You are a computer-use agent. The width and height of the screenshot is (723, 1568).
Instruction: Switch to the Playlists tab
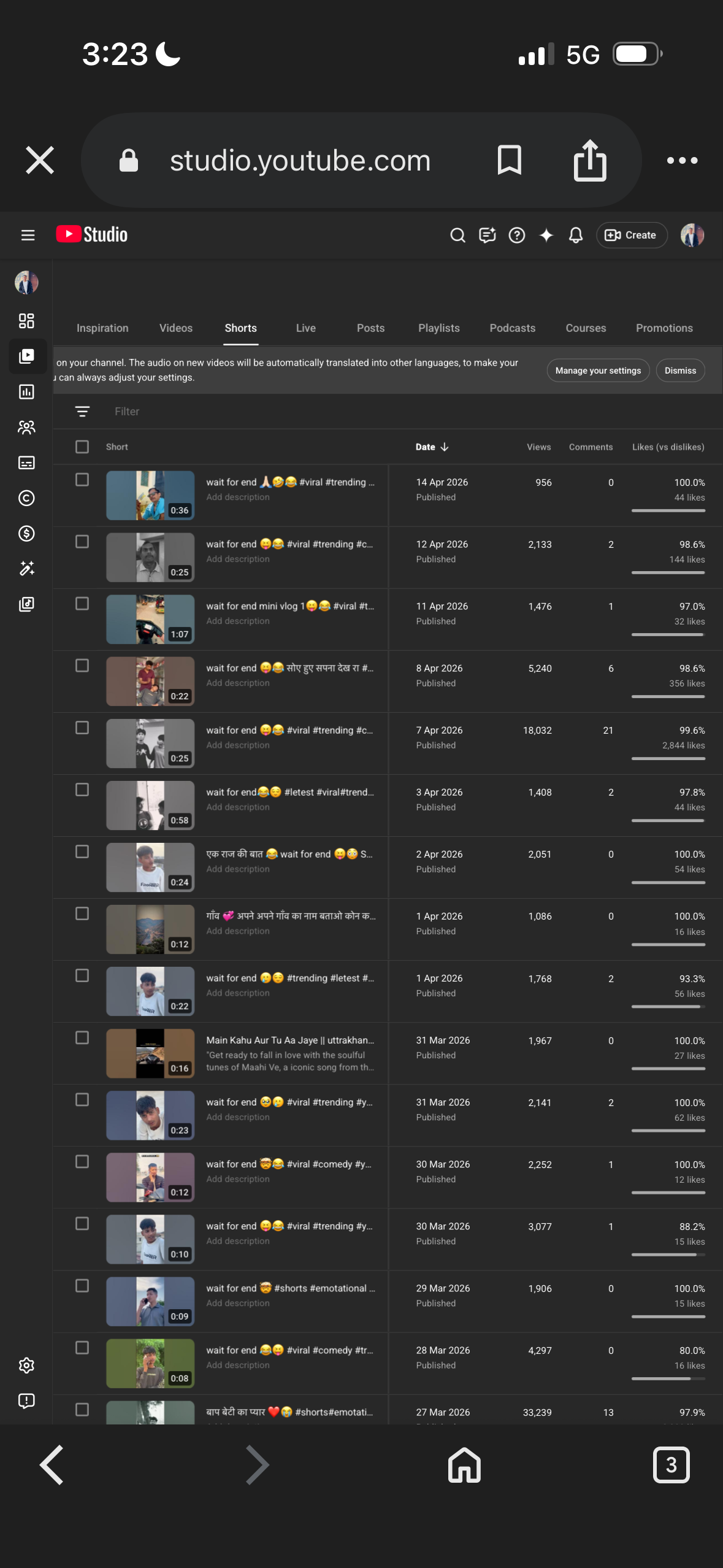[438, 328]
